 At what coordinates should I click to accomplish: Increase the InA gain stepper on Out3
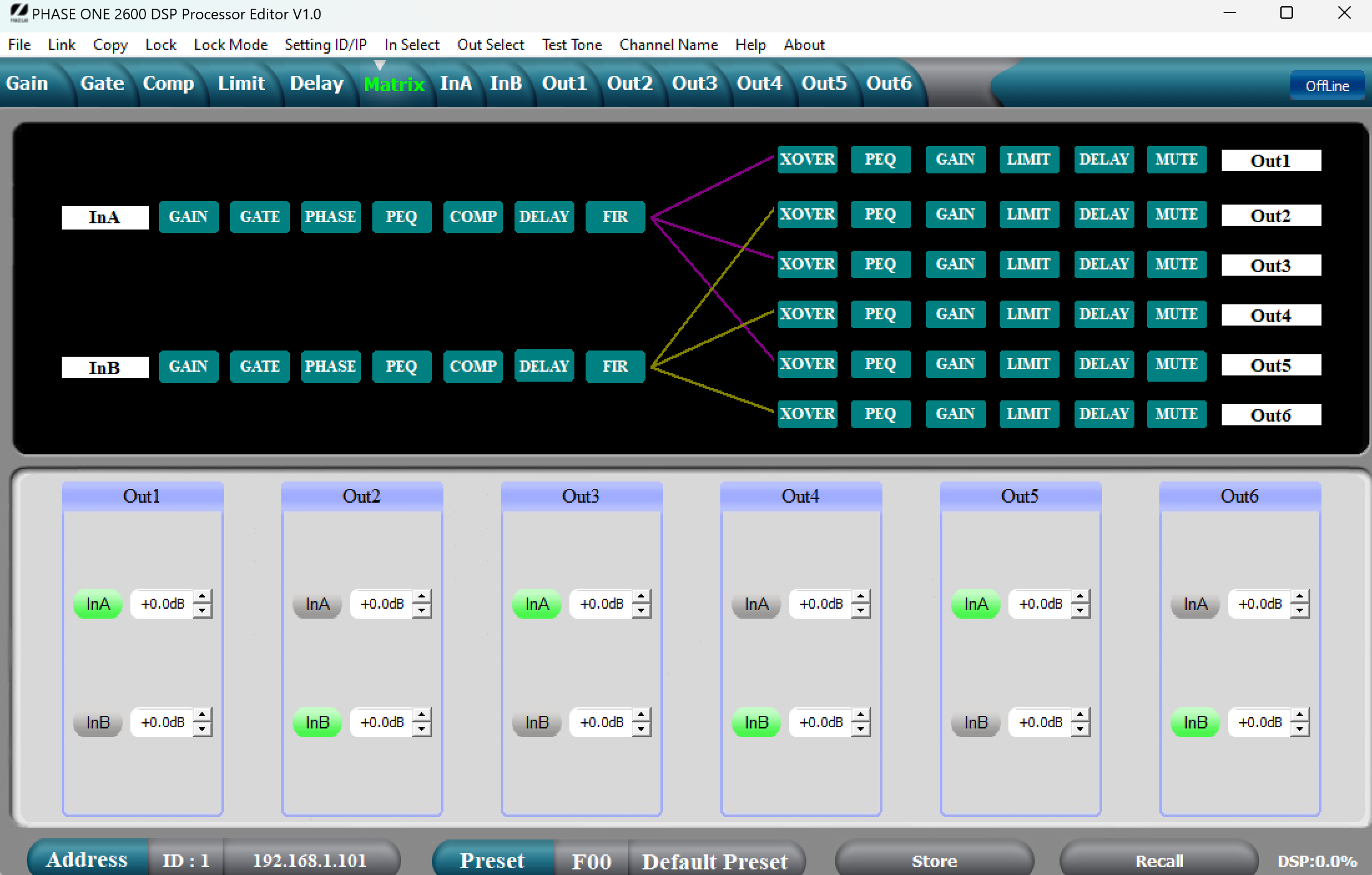(x=642, y=597)
